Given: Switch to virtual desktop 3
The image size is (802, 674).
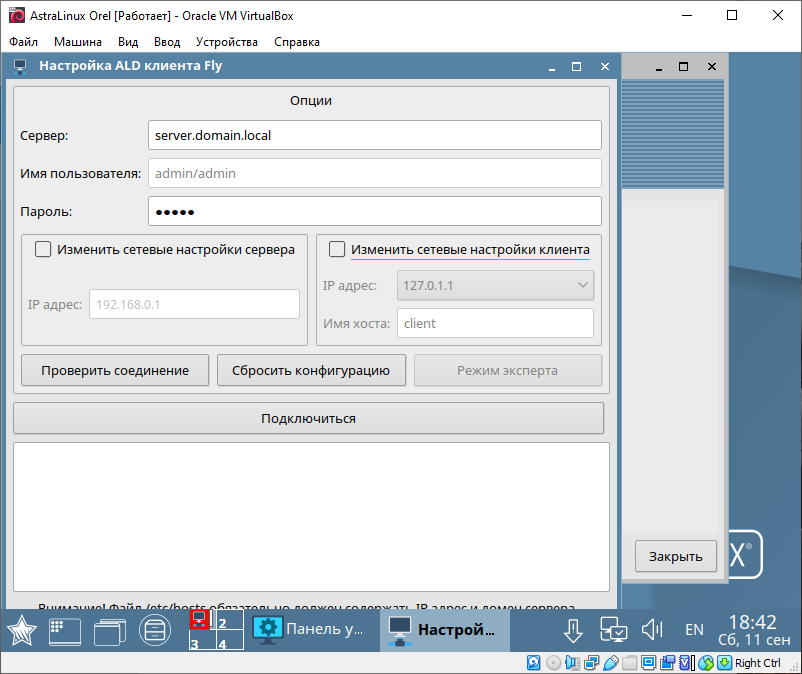Looking at the screenshot, I should [202, 640].
